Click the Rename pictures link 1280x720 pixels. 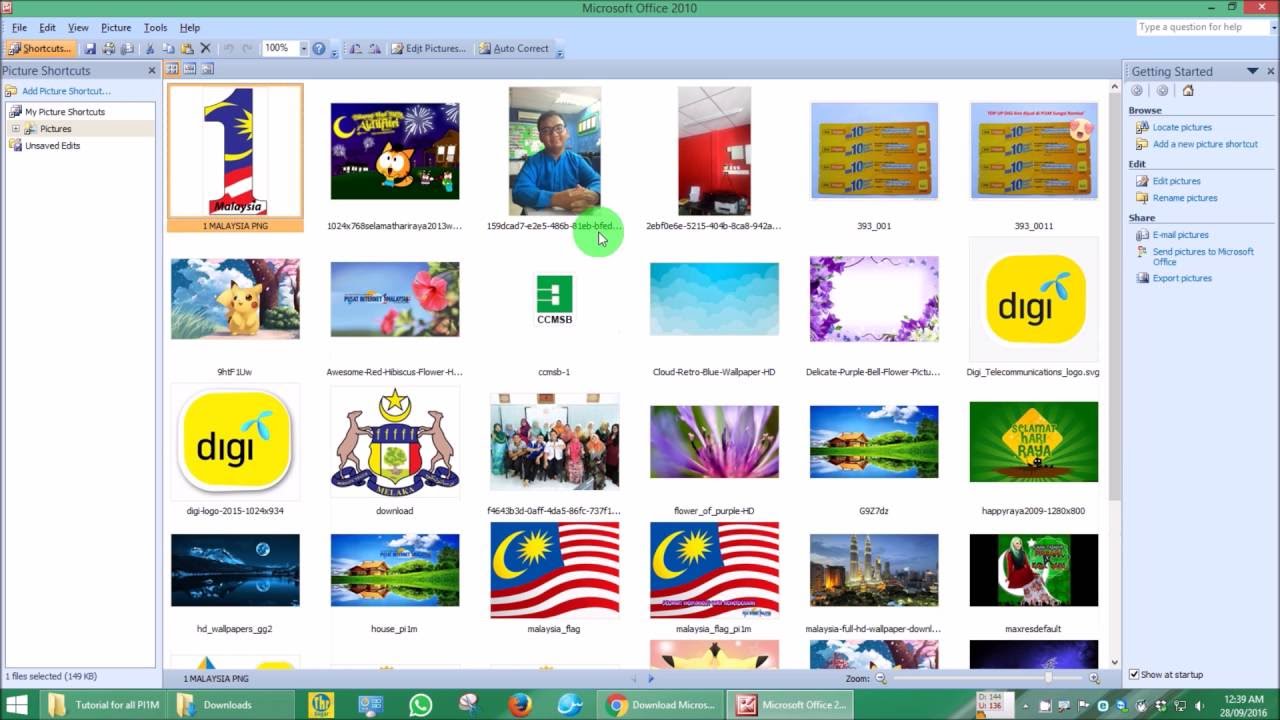pos(1185,198)
